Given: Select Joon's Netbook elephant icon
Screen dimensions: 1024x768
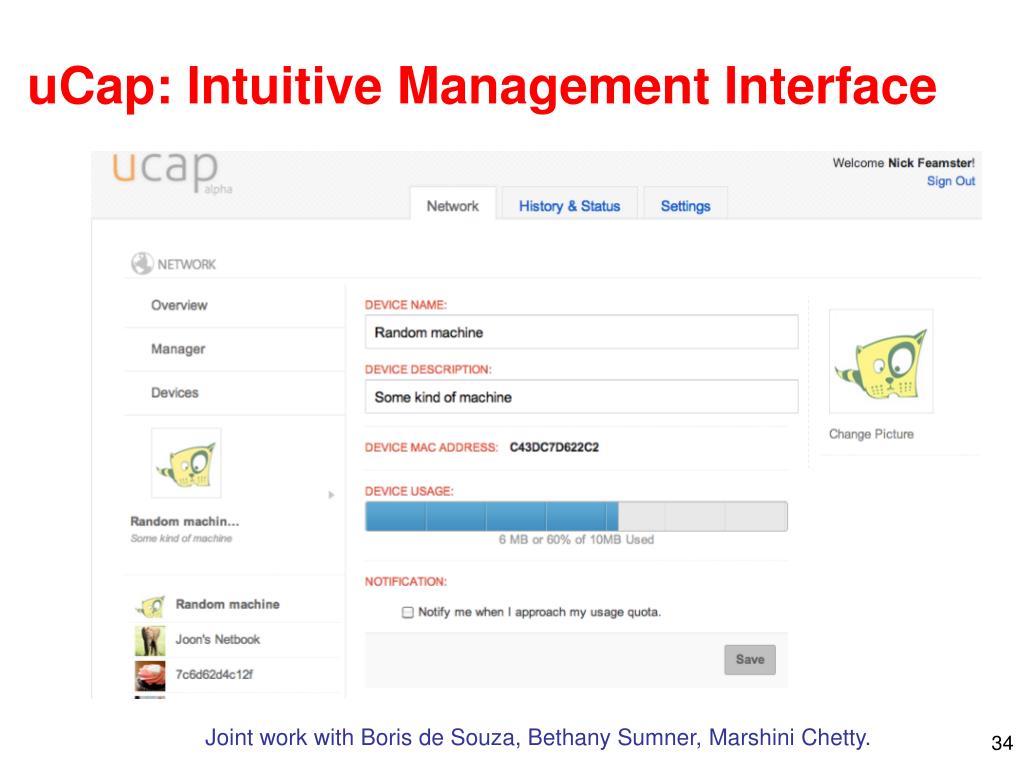Looking at the screenshot, I should 150,641.
